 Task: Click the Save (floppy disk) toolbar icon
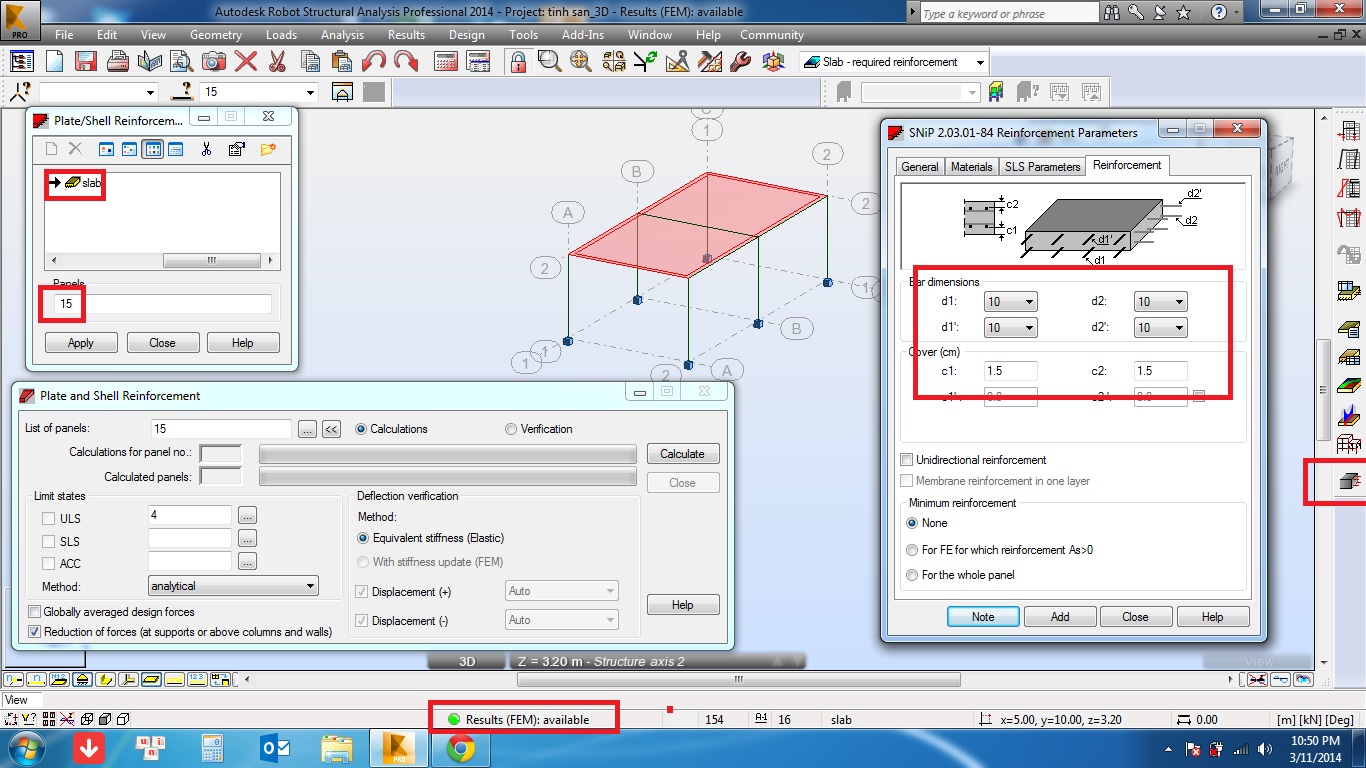point(86,62)
